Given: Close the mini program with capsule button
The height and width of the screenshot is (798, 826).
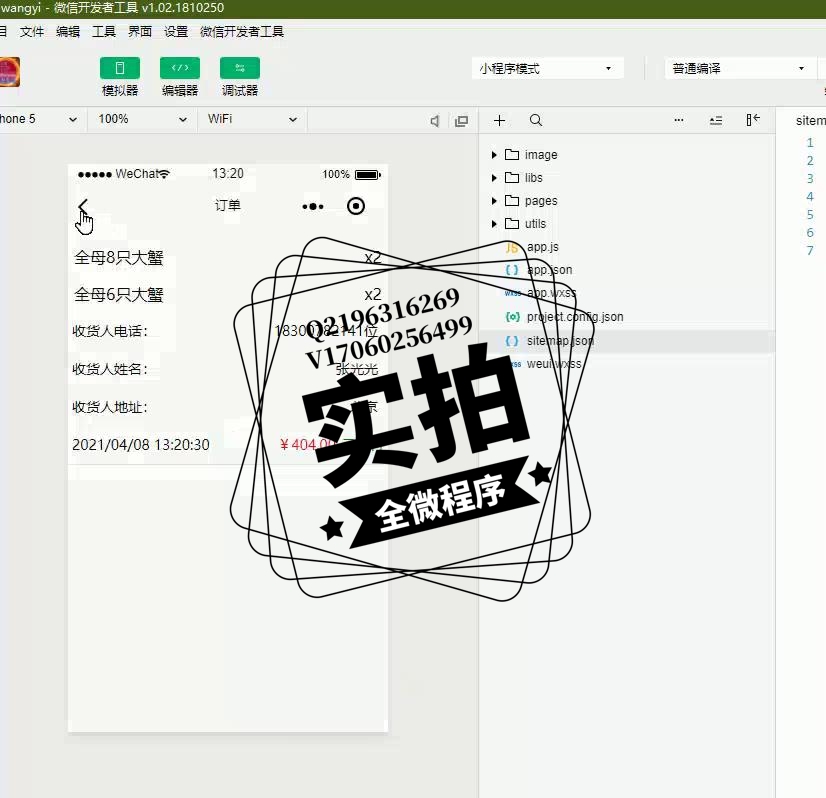Looking at the screenshot, I should pos(356,206).
